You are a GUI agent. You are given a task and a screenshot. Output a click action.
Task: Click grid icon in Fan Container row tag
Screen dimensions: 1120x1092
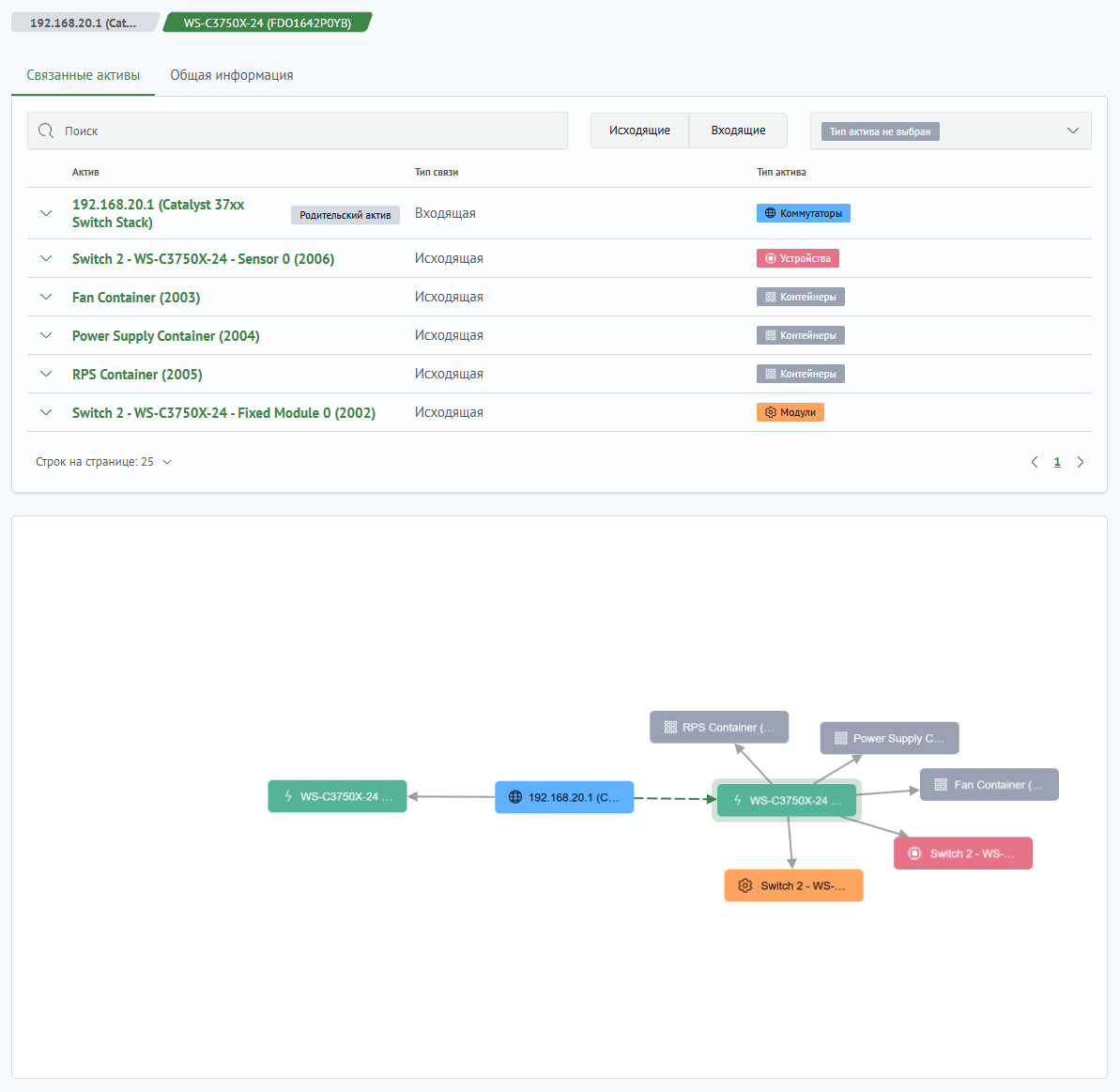(770, 297)
